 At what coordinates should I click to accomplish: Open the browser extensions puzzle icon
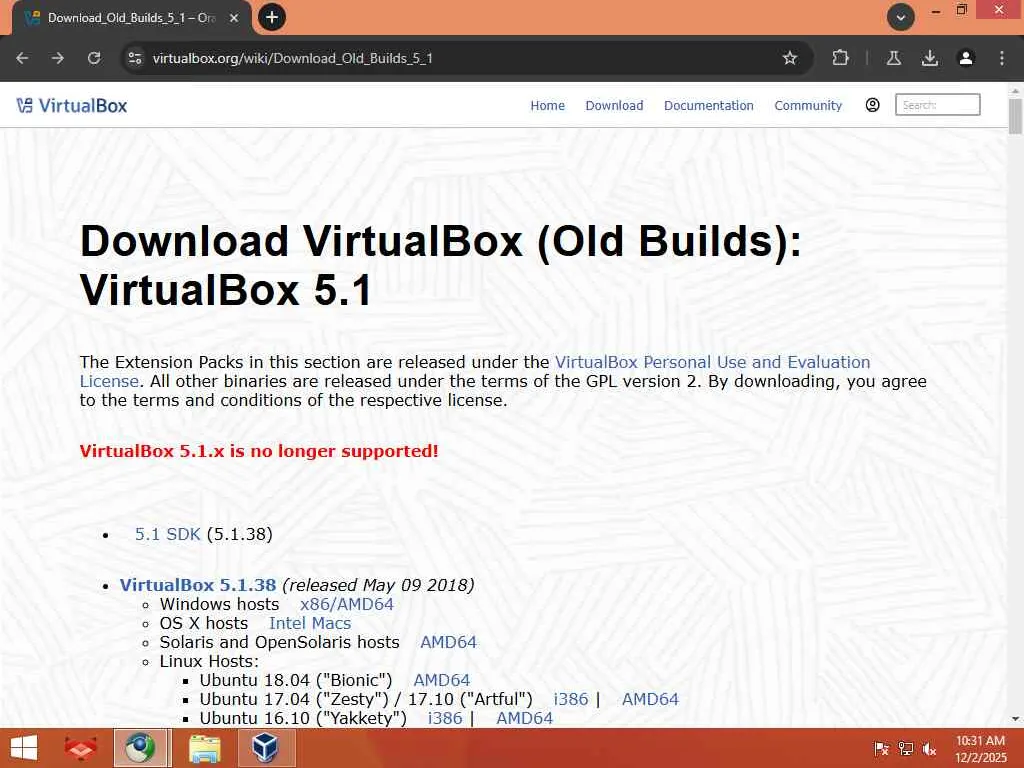[x=840, y=58]
